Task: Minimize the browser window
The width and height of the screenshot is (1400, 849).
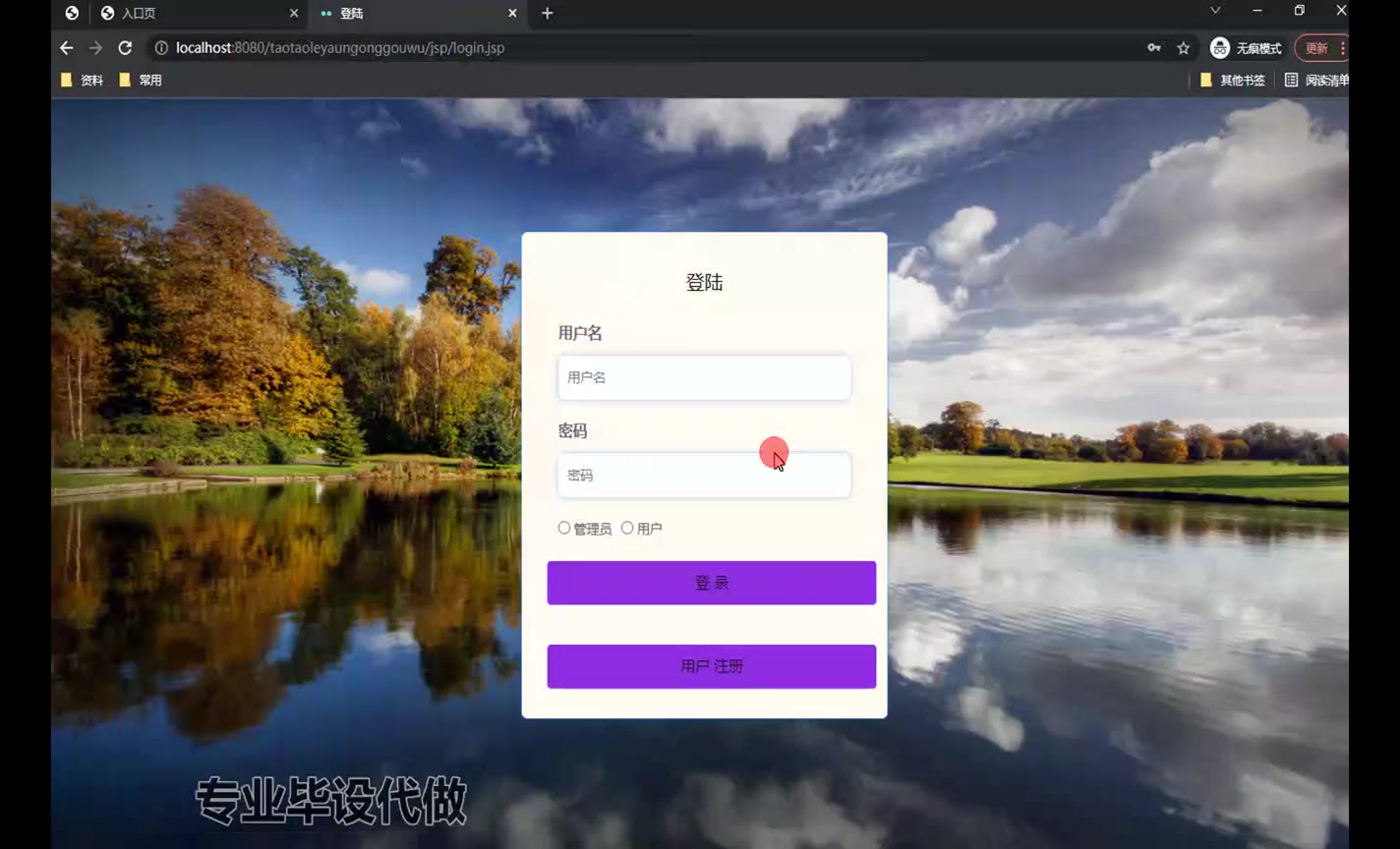Action: tap(1257, 11)
